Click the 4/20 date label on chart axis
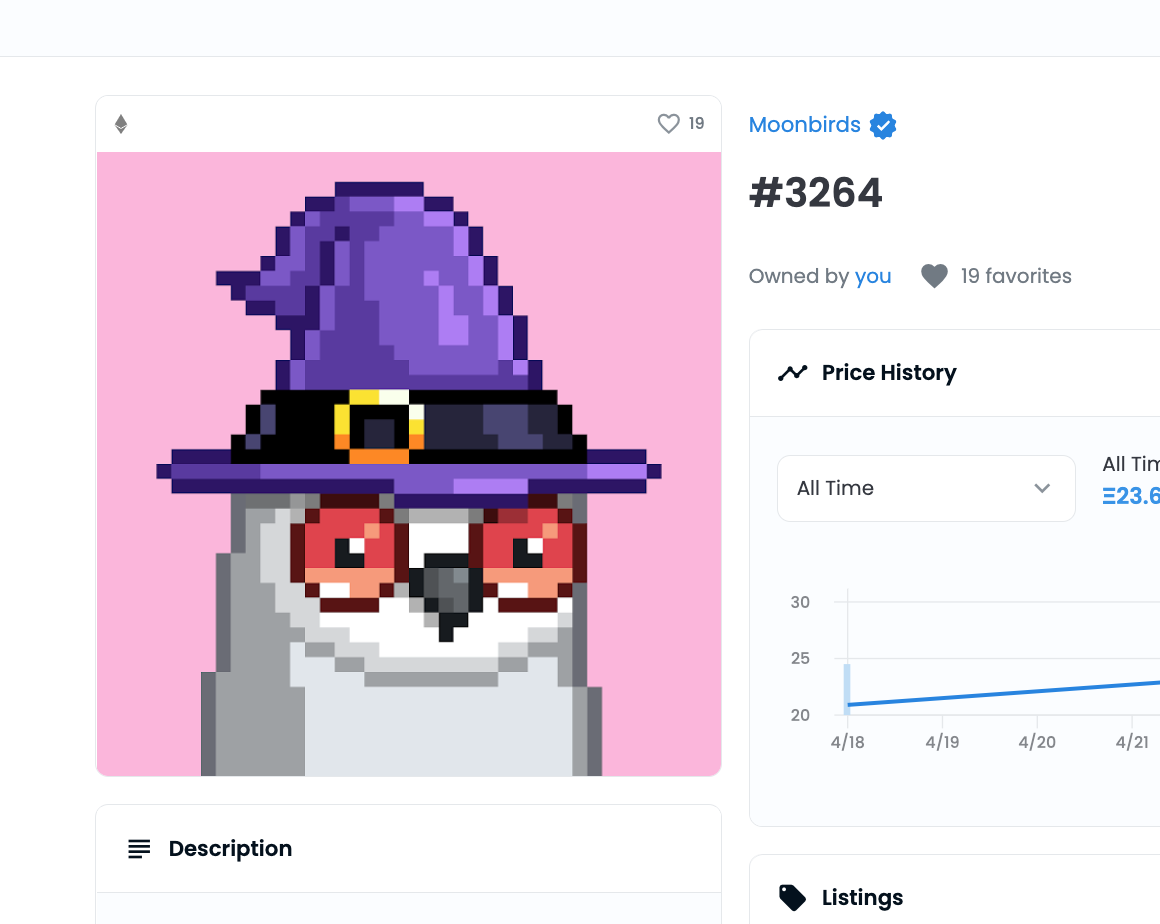 click(x=1036, y=742)
